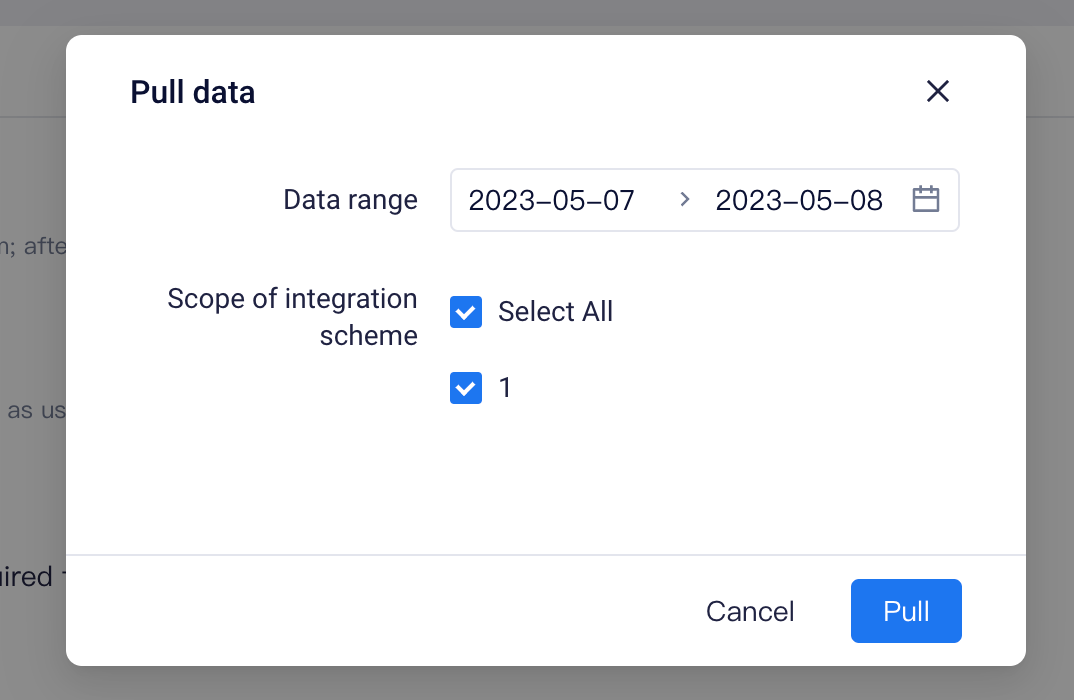Cancel the pull data operation
Image resolution: width=1074 pixels, height=700 pixels.
750,611
